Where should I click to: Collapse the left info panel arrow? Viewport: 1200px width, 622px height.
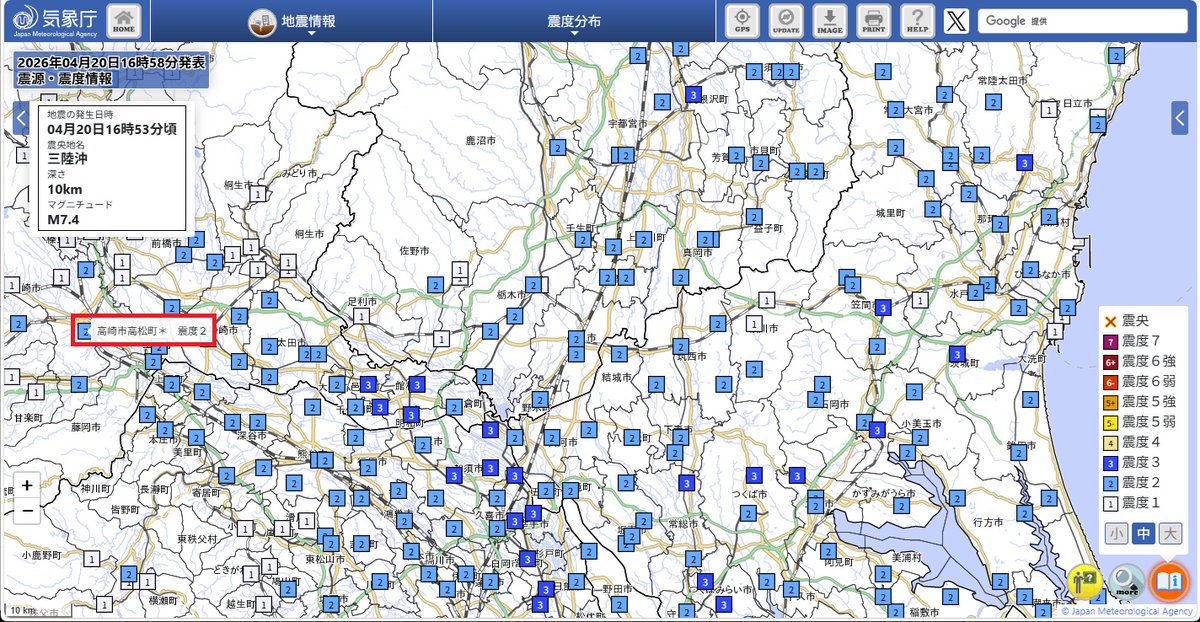(x=21, y=118)
